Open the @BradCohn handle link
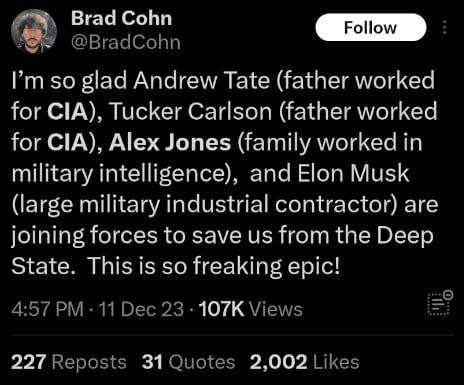464x385 pixels. pyautogui.click(x=126, y=42)
